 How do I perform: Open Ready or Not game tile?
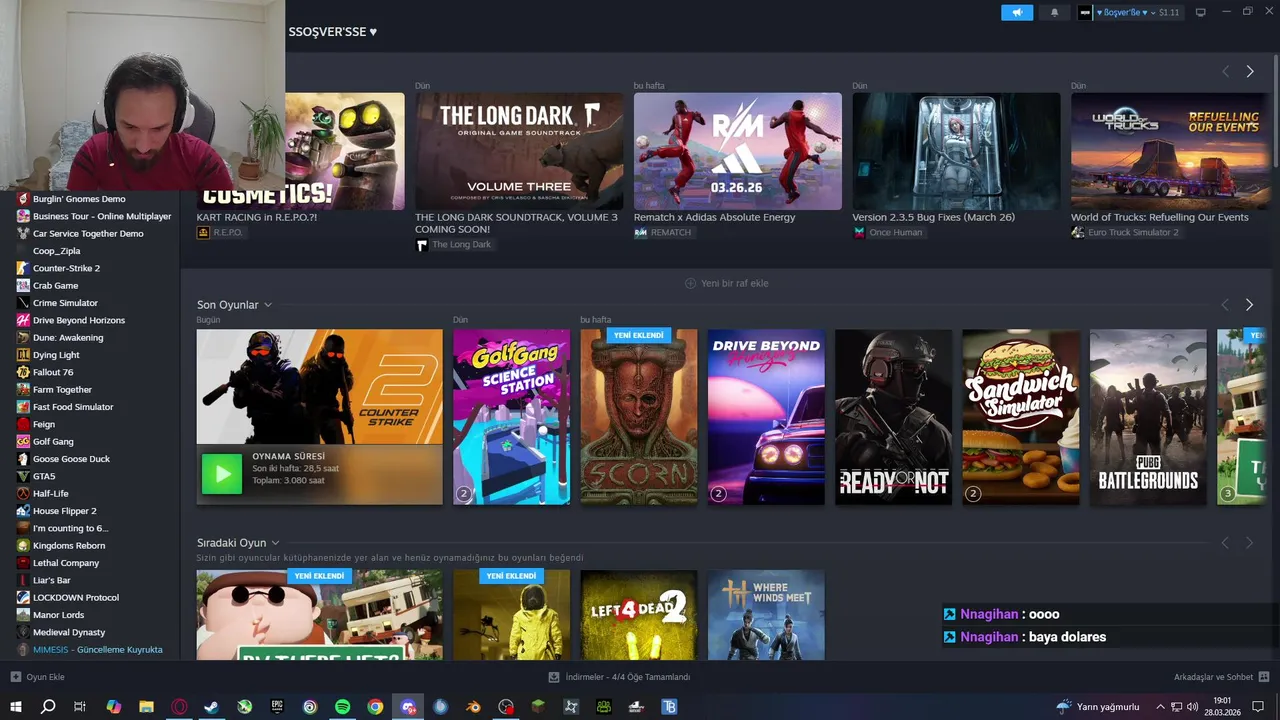(x=894, y=417)
